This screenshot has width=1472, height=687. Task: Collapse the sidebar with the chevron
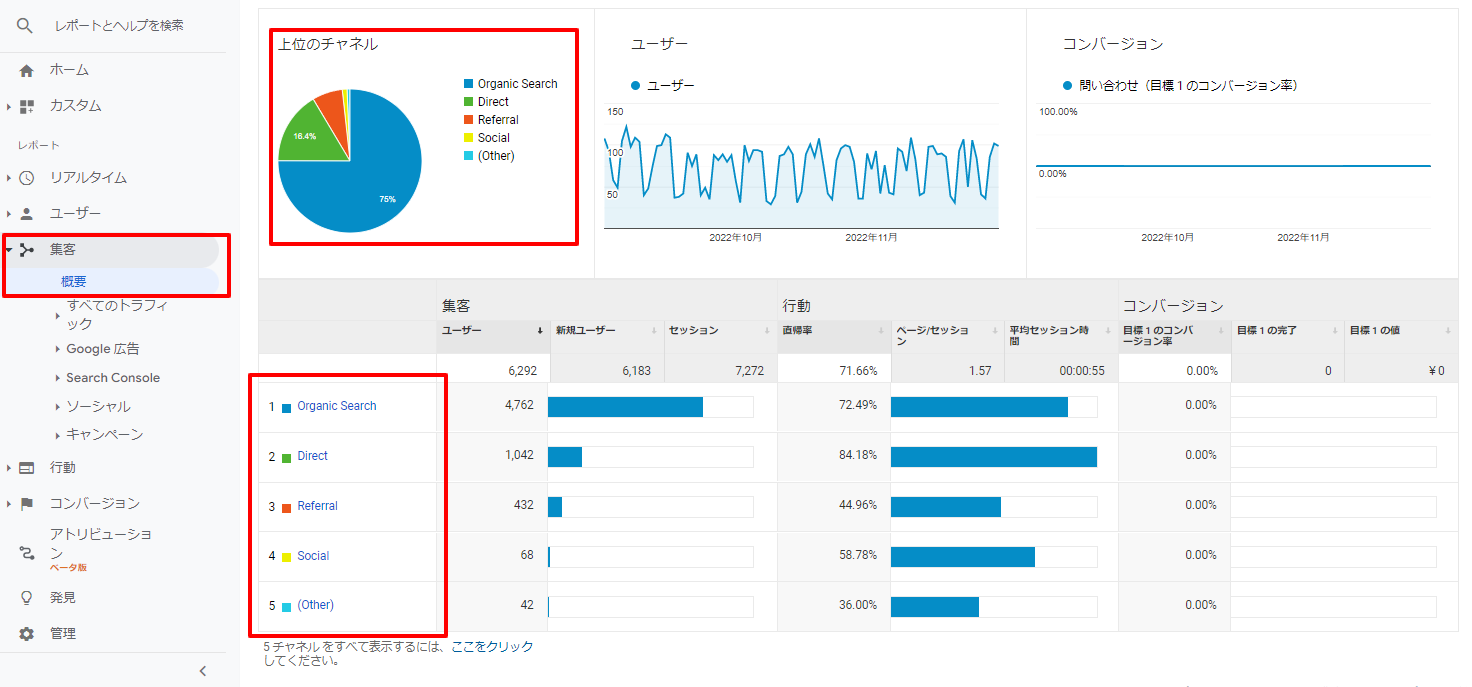203,671
